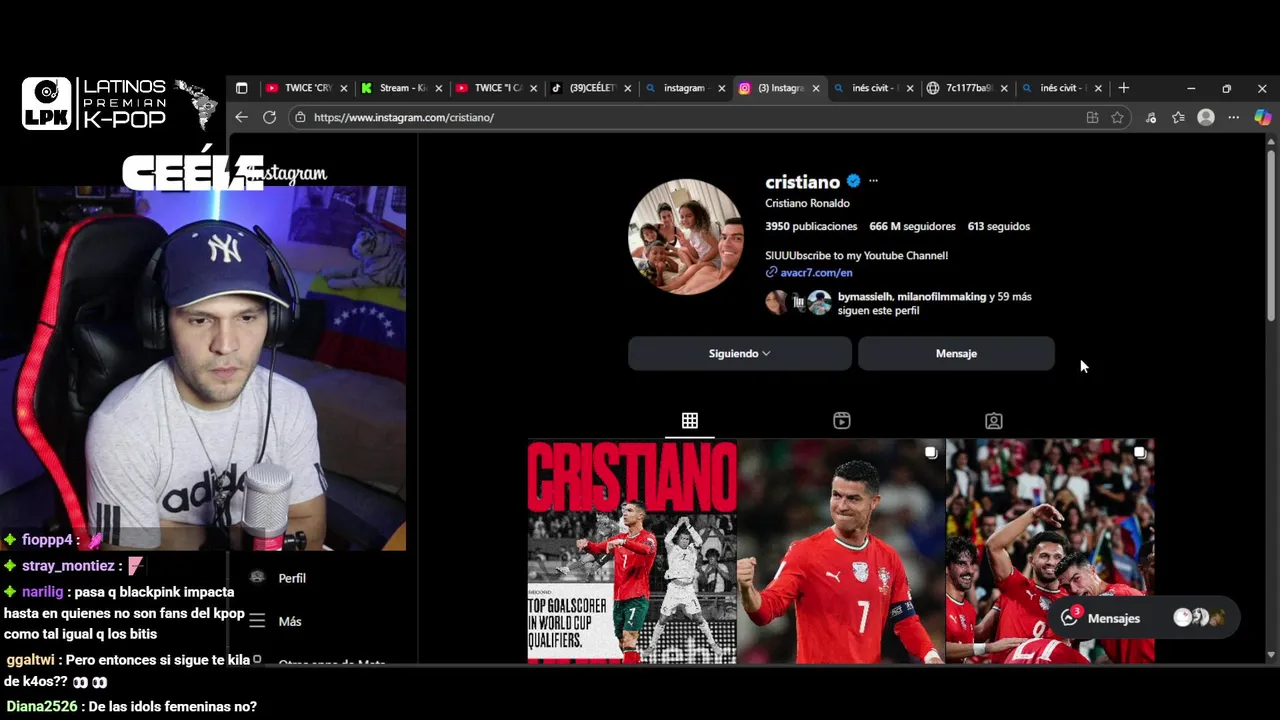Click the Mensaje button
Screen dimensions: 1280x720
(956, 353)
